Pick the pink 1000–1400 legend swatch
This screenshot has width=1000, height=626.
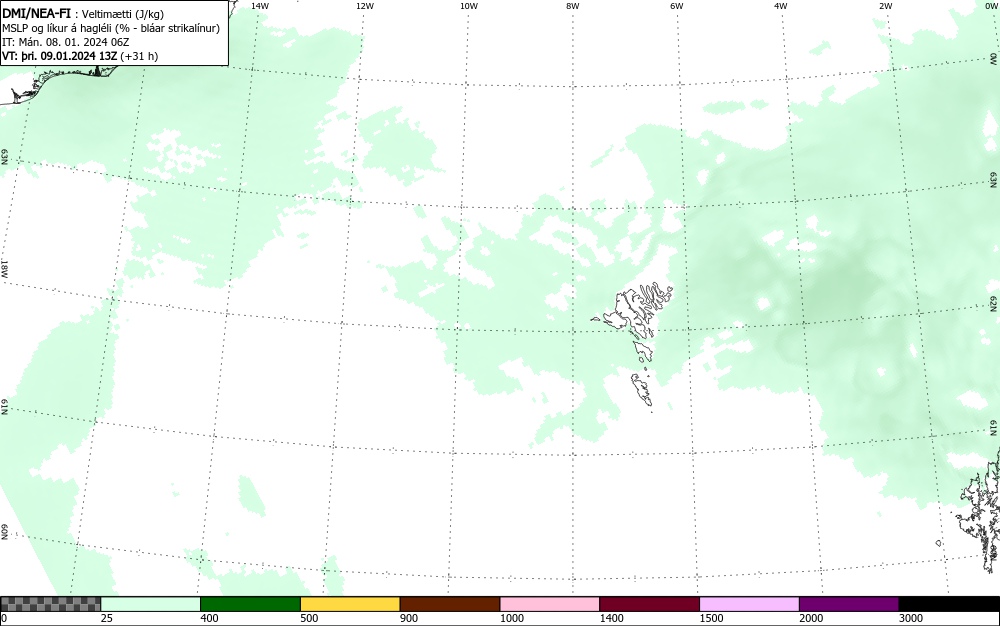[550, 604]
